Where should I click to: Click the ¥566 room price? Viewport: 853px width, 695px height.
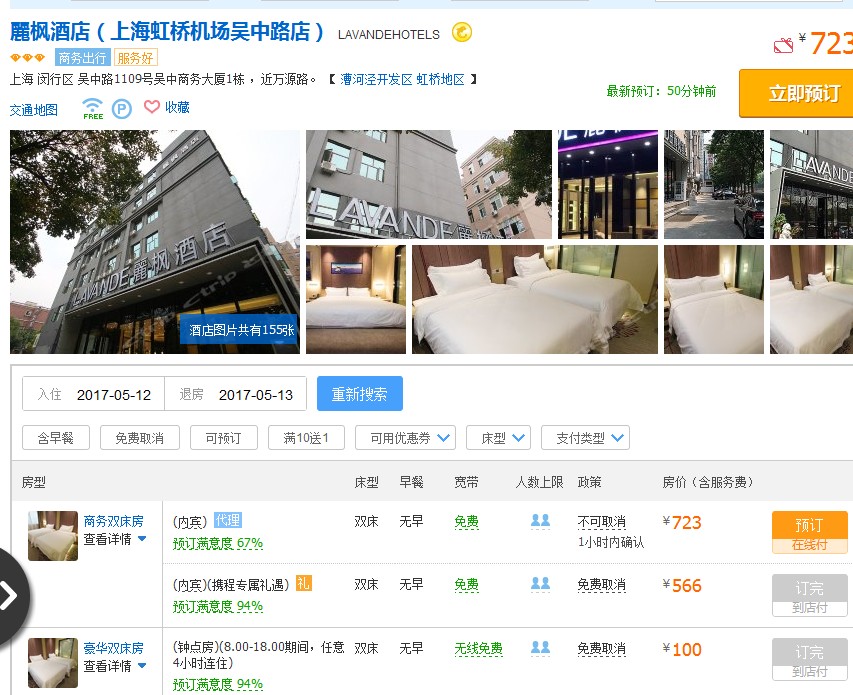(x=682, y=586)
